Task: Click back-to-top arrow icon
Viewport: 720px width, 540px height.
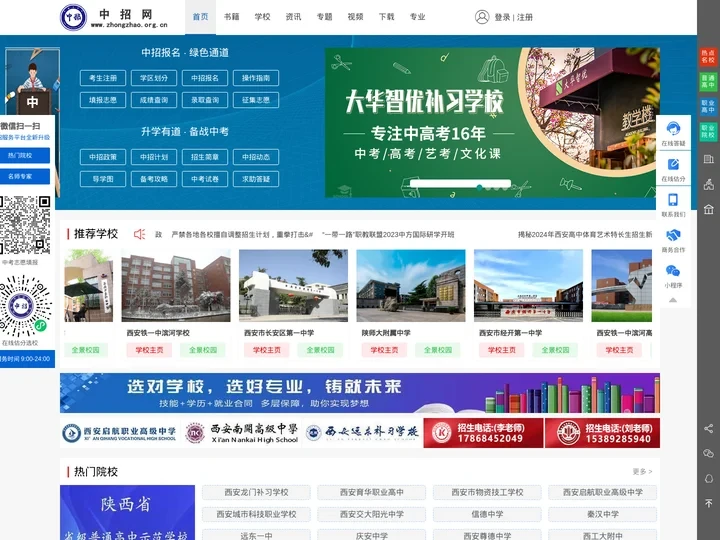Action: pyautogui.click(x=709, y=503)
